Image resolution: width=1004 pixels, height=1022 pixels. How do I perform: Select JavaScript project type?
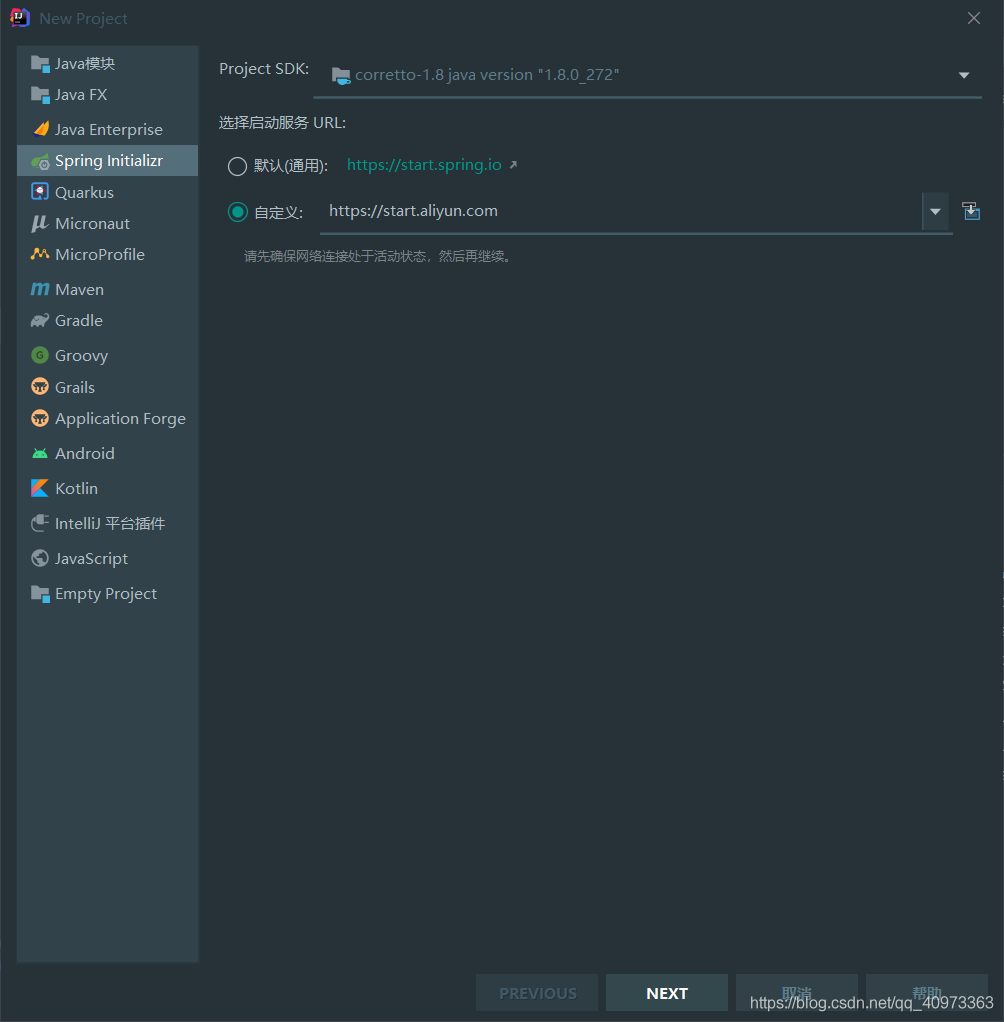(x=108, y=559)
